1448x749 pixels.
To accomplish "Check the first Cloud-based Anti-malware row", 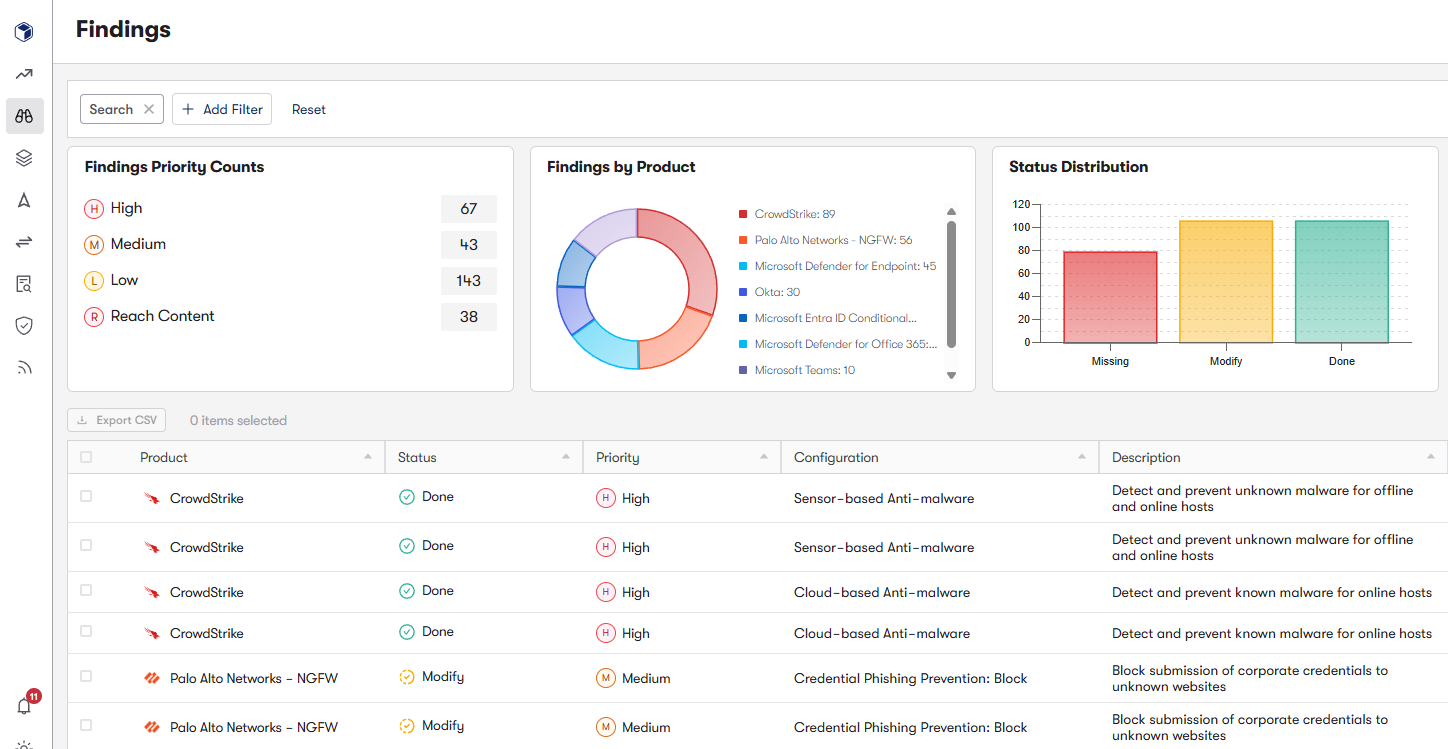I will [86, 590].
